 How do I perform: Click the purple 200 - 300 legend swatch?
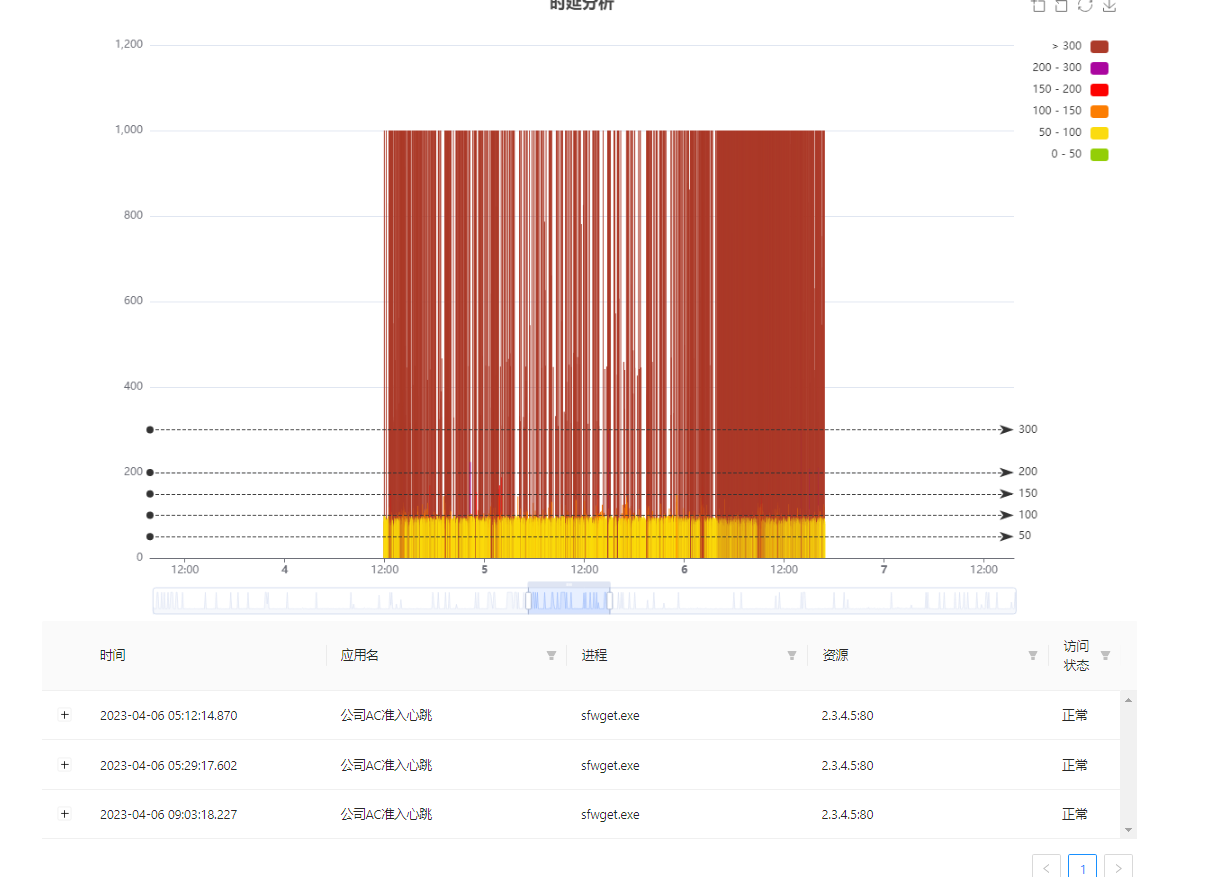point(1099,69)
